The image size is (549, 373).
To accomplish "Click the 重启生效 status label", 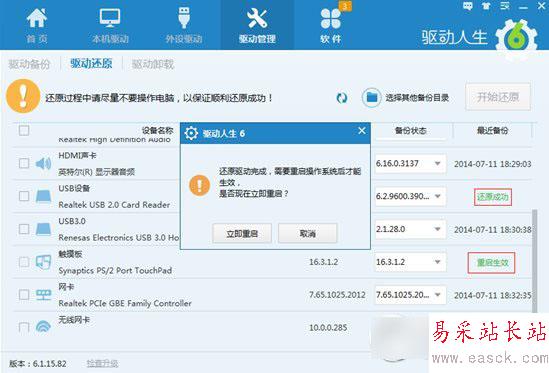I will tap(492, 263).
